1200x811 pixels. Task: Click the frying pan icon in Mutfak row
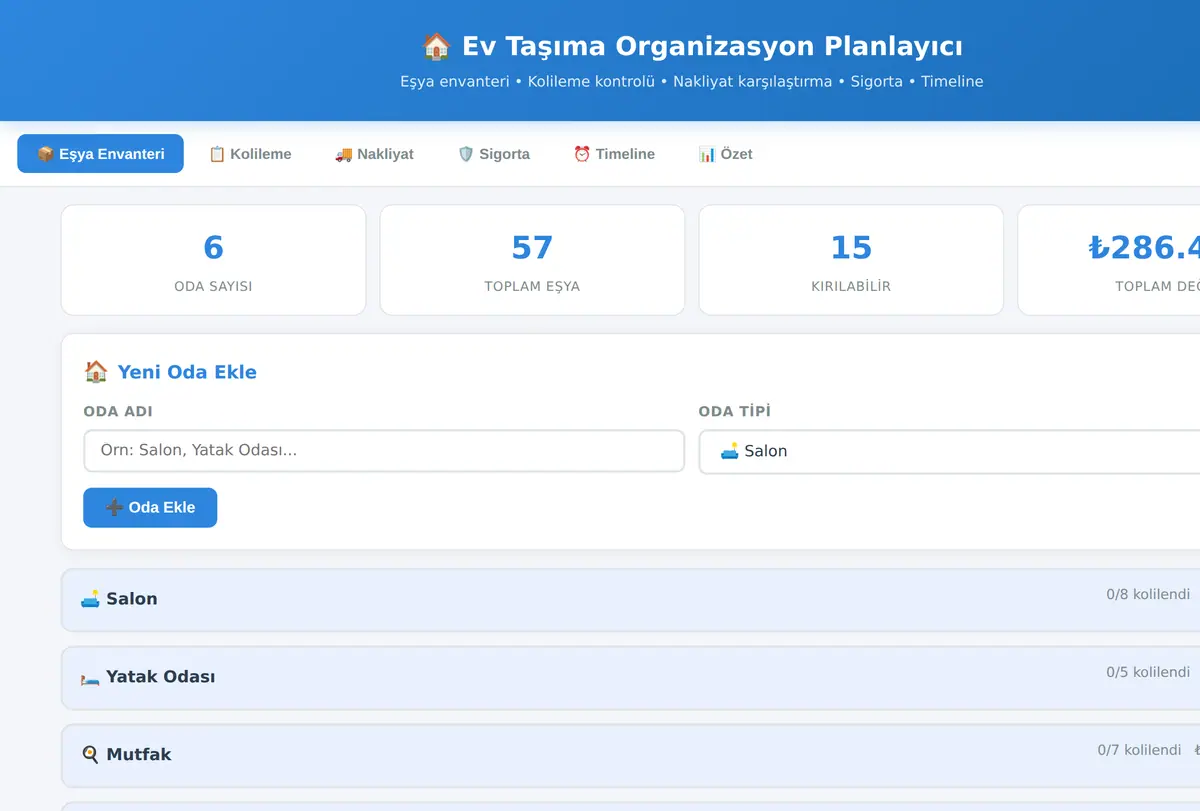[90, 754]
